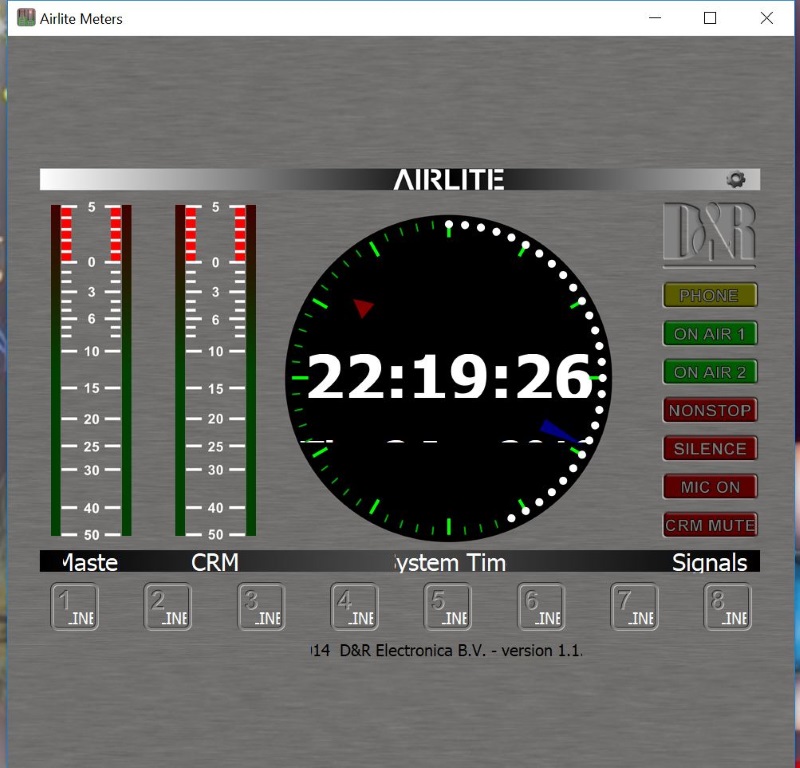This screenshot has height=768, width=800.
Task: Select channel 5 line button
Action: pos(448,607)
